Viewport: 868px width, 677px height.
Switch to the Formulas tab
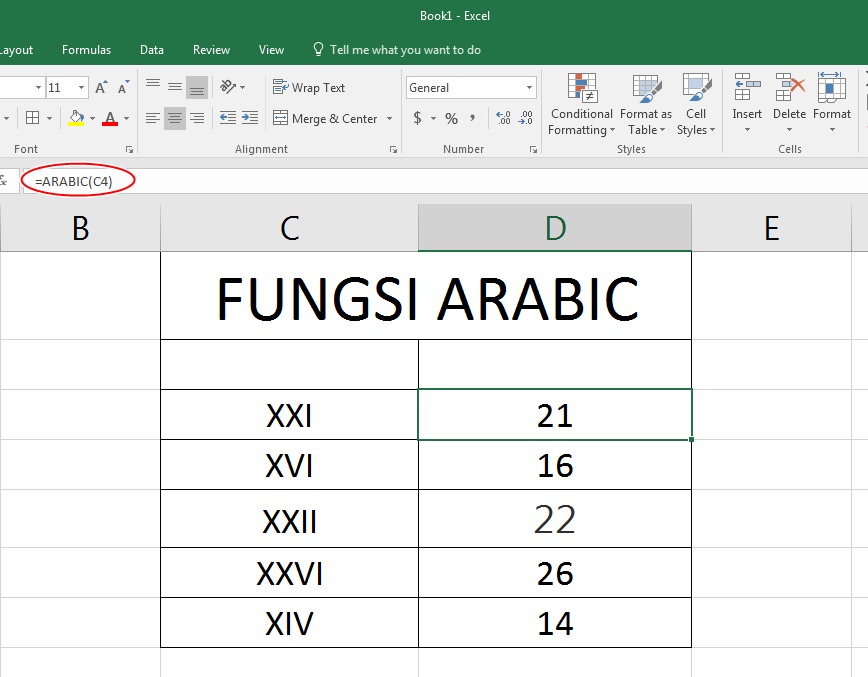tap(86, 49)
